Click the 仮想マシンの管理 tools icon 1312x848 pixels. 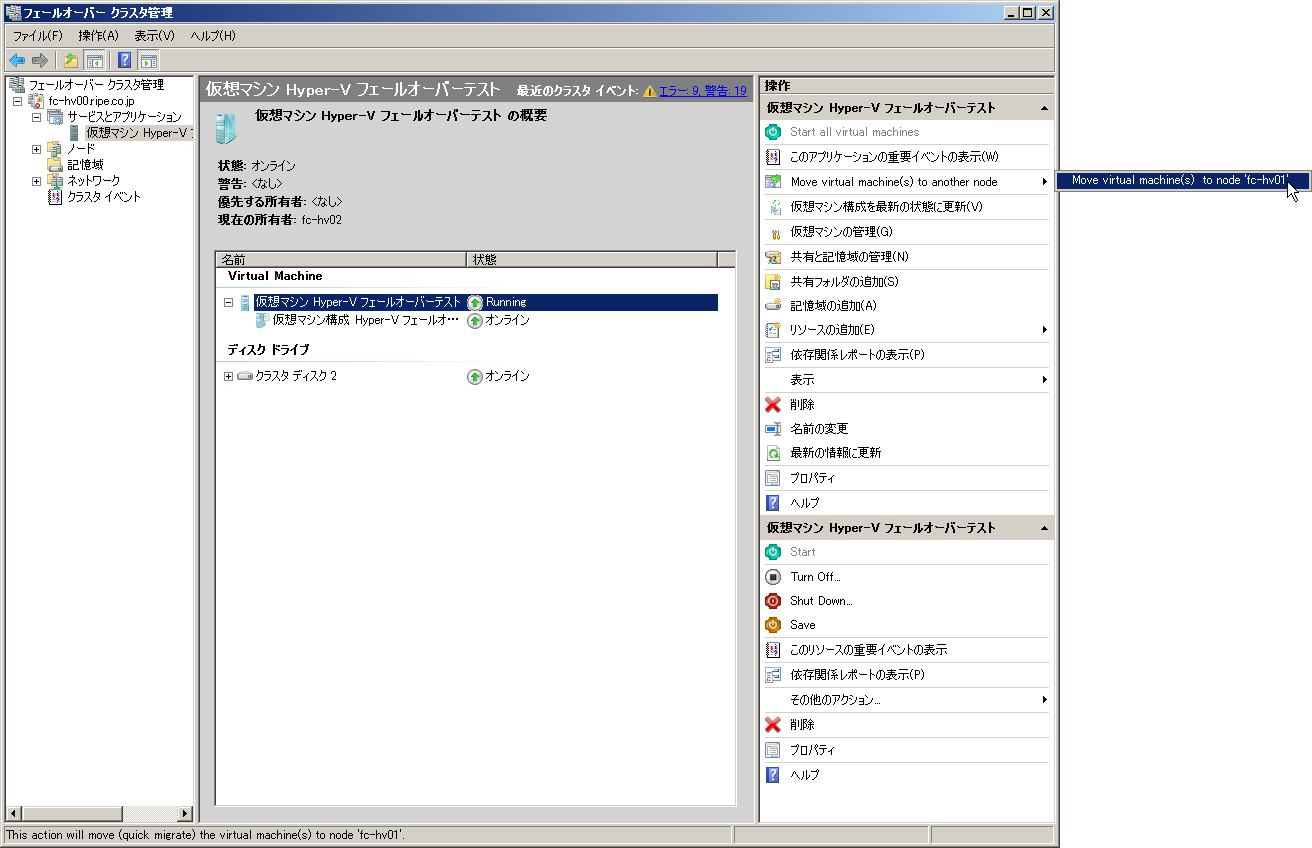pos(773,232)
